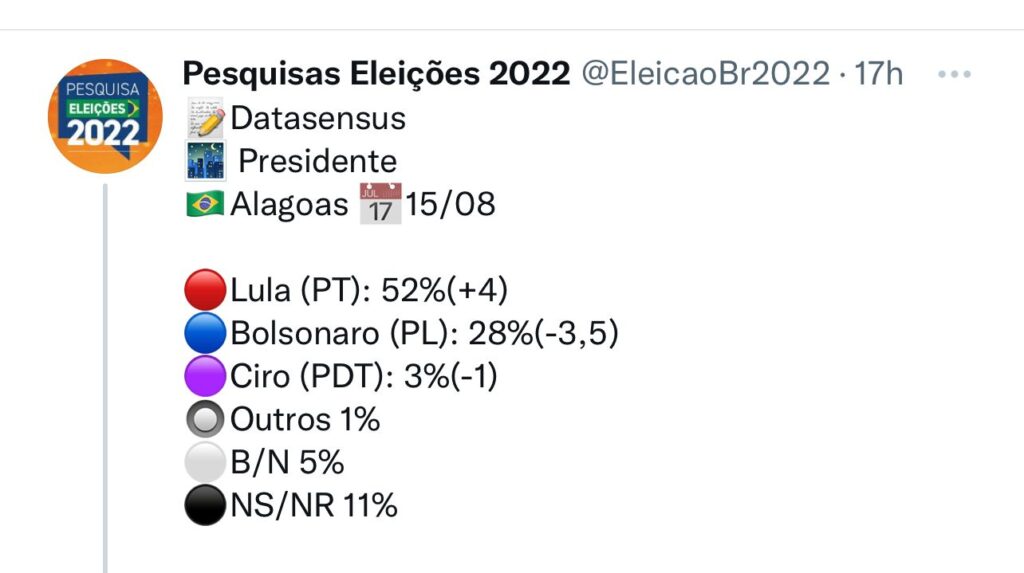Click the Lula (PT): 52%(+4) line
The image size is (1024, 573).
click(369, 291)
